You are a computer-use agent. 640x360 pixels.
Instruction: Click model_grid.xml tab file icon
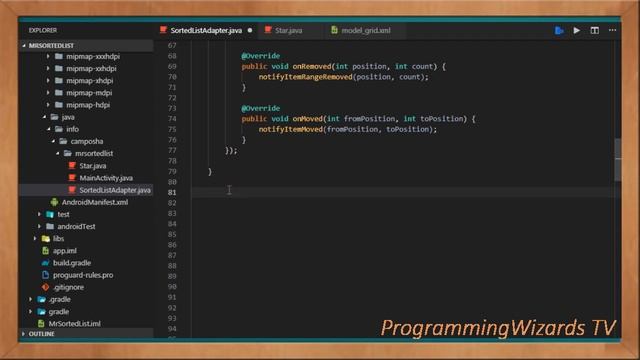(x=334, y=30)
